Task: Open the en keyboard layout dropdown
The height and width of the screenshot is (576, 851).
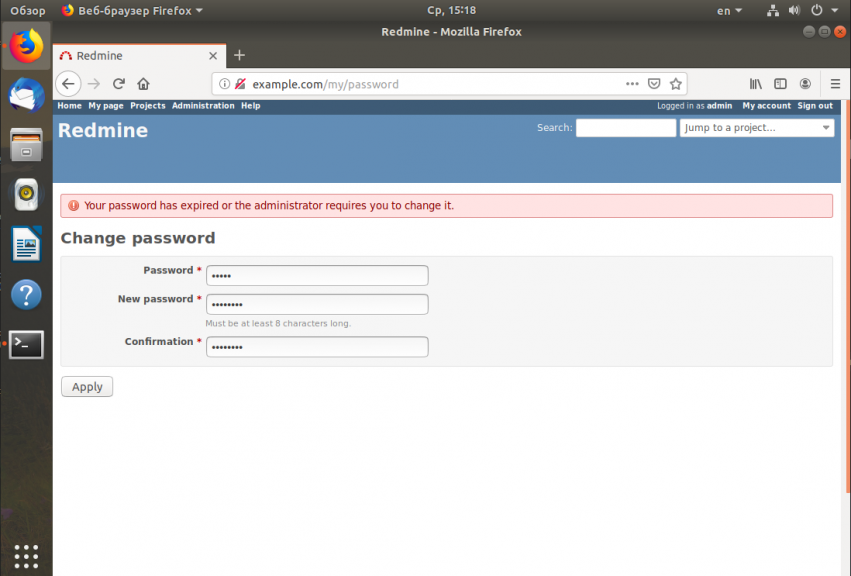Action: 729,10
